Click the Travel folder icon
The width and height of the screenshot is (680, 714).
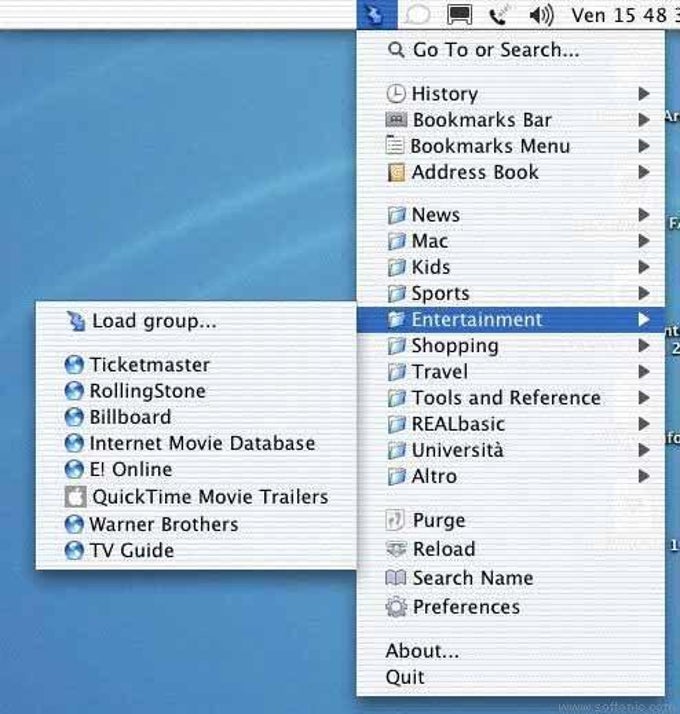tap(396, 372)
